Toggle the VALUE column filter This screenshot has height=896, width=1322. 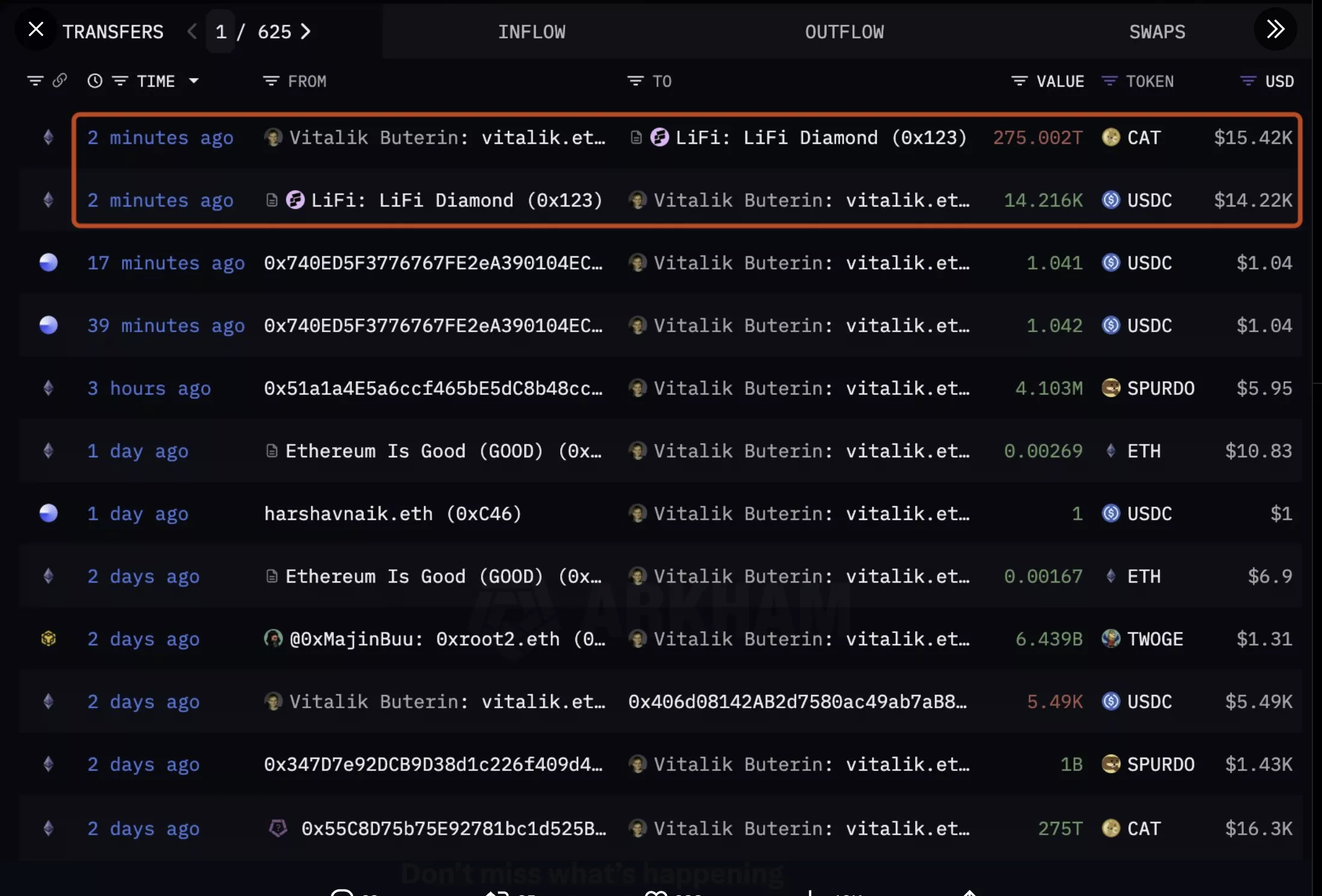(1019, 81)
